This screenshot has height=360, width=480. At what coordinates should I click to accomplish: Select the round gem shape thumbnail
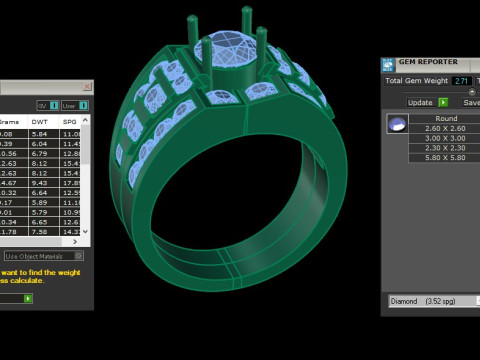[397, 124]
